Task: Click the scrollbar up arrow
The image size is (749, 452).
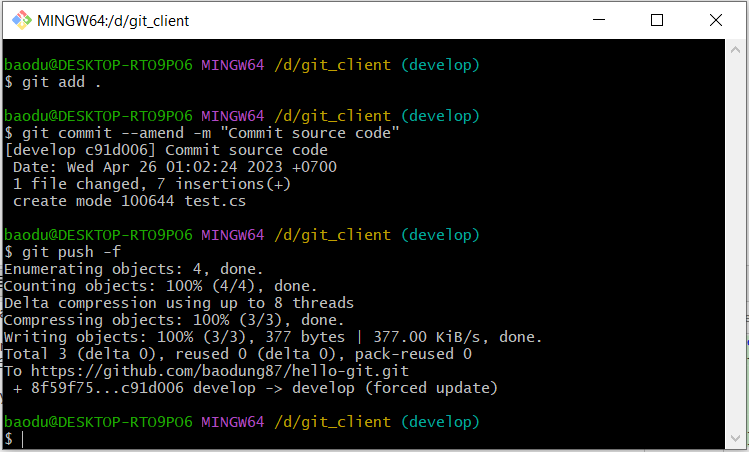Action: point(735,49)
